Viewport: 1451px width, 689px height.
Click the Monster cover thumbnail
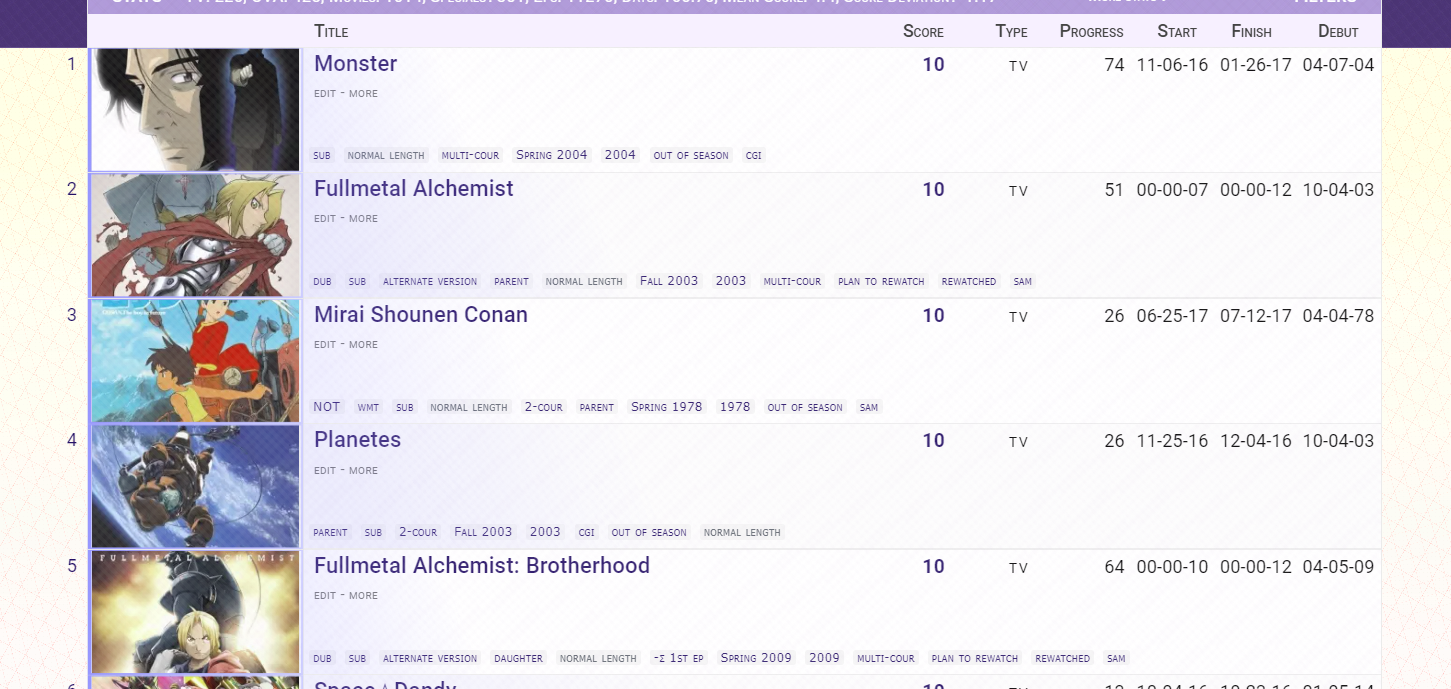[x=195, y=110]
